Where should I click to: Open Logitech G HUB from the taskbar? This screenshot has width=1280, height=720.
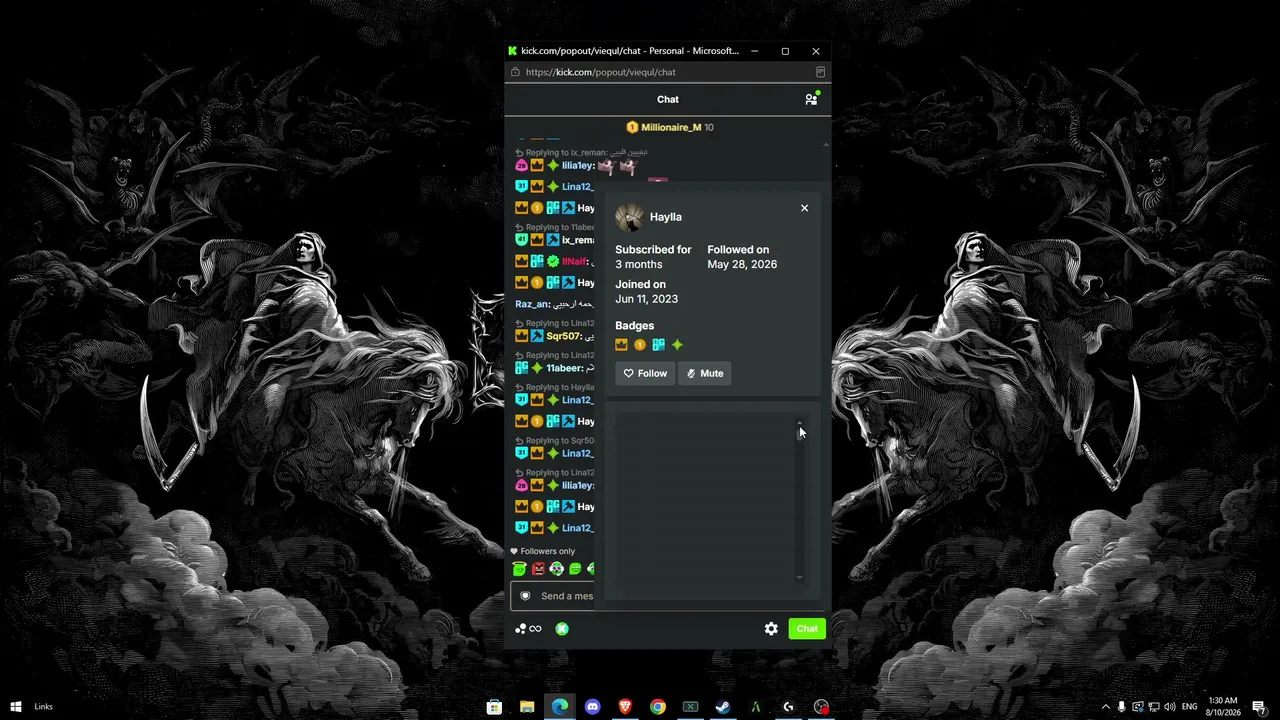[x=788, y=707]
